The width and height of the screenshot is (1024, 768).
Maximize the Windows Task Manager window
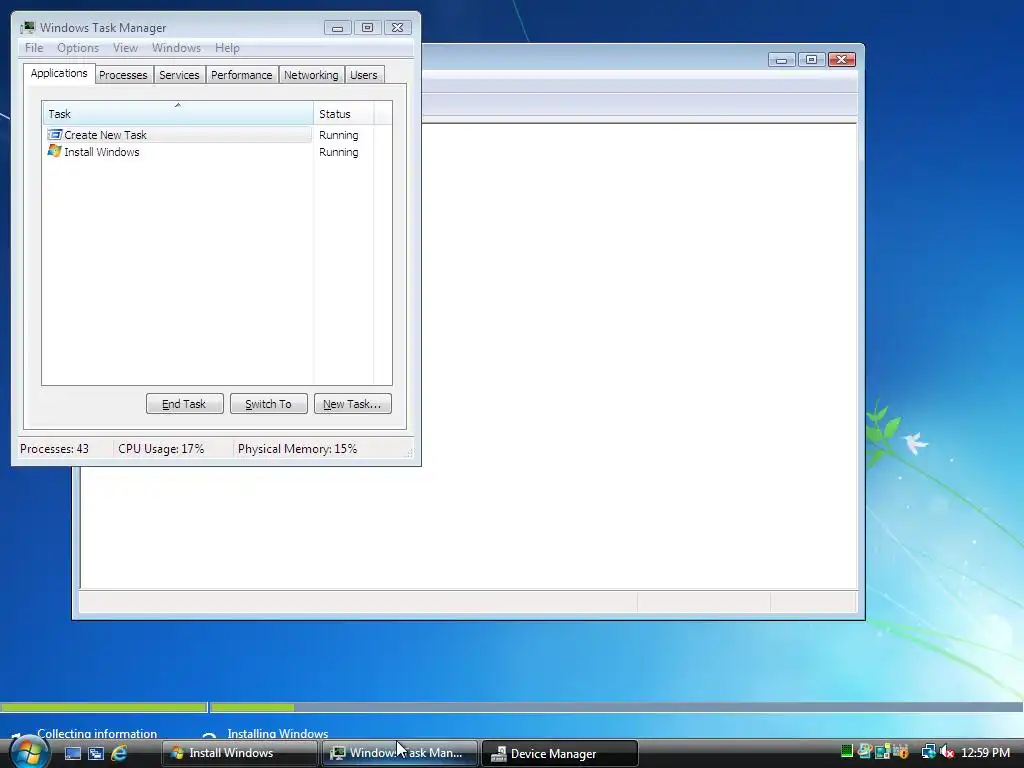tap(367, 27)
